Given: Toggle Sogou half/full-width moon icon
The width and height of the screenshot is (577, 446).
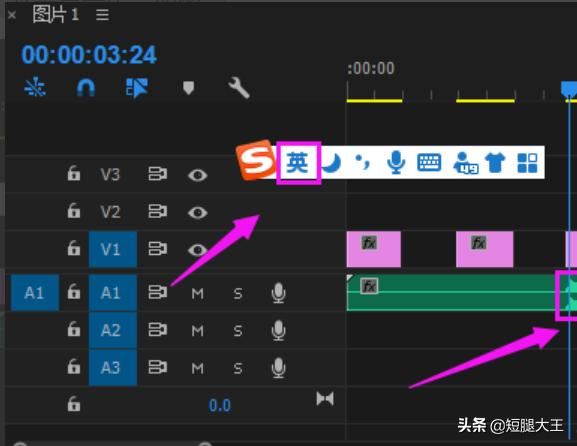Looking at the screenshot, I should [332, 162].
